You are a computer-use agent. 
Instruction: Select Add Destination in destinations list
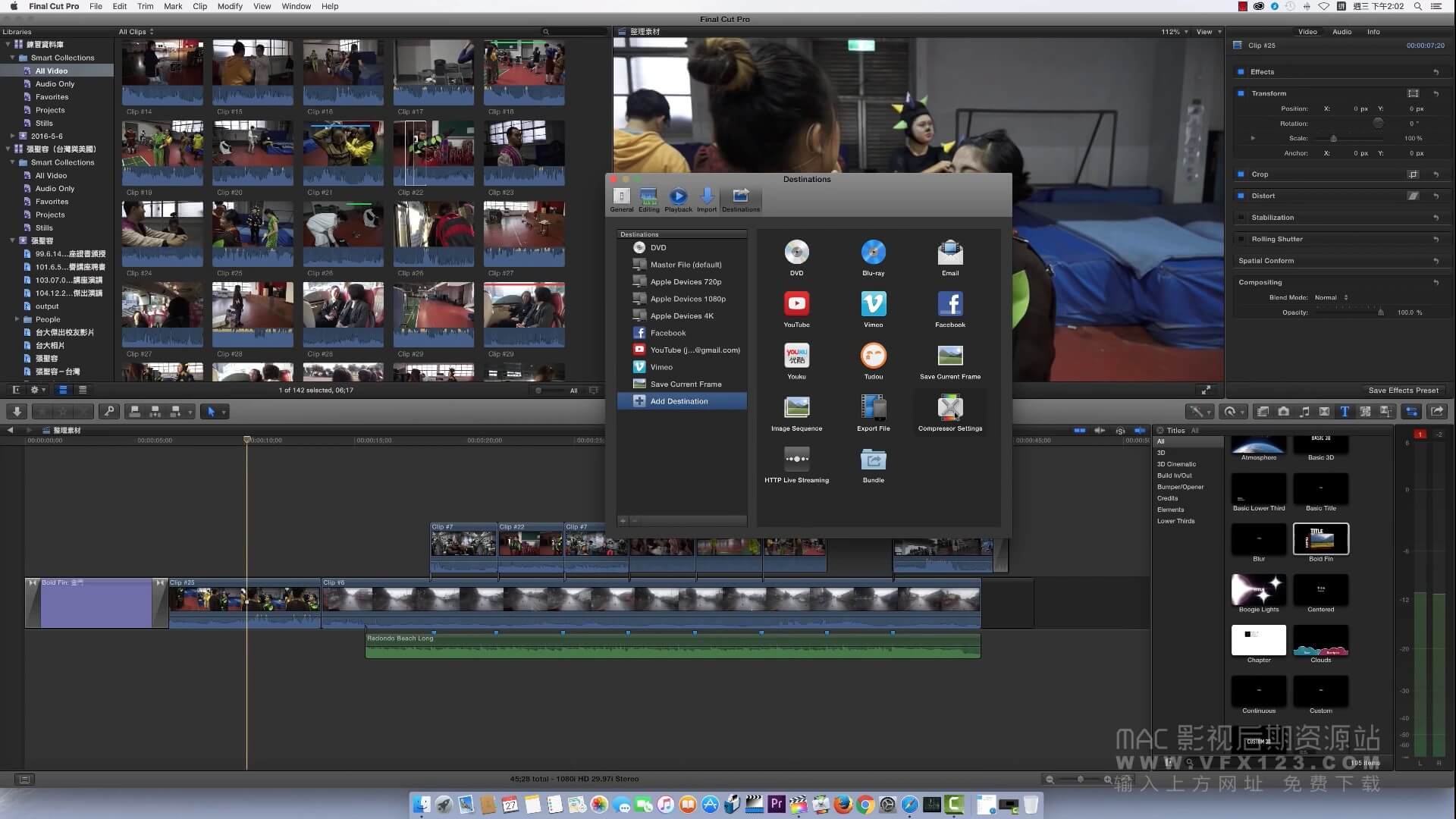(x=682, y=401)
